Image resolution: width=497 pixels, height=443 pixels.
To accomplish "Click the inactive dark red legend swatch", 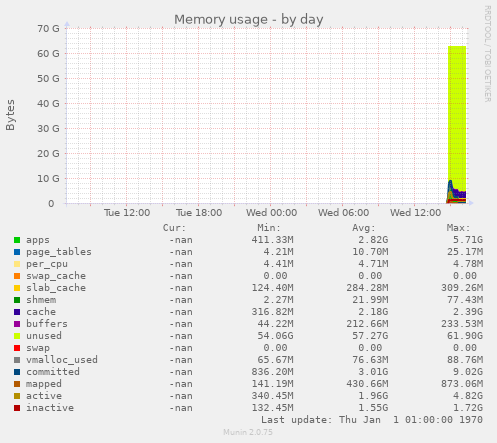I will click(x=17, y=408).
